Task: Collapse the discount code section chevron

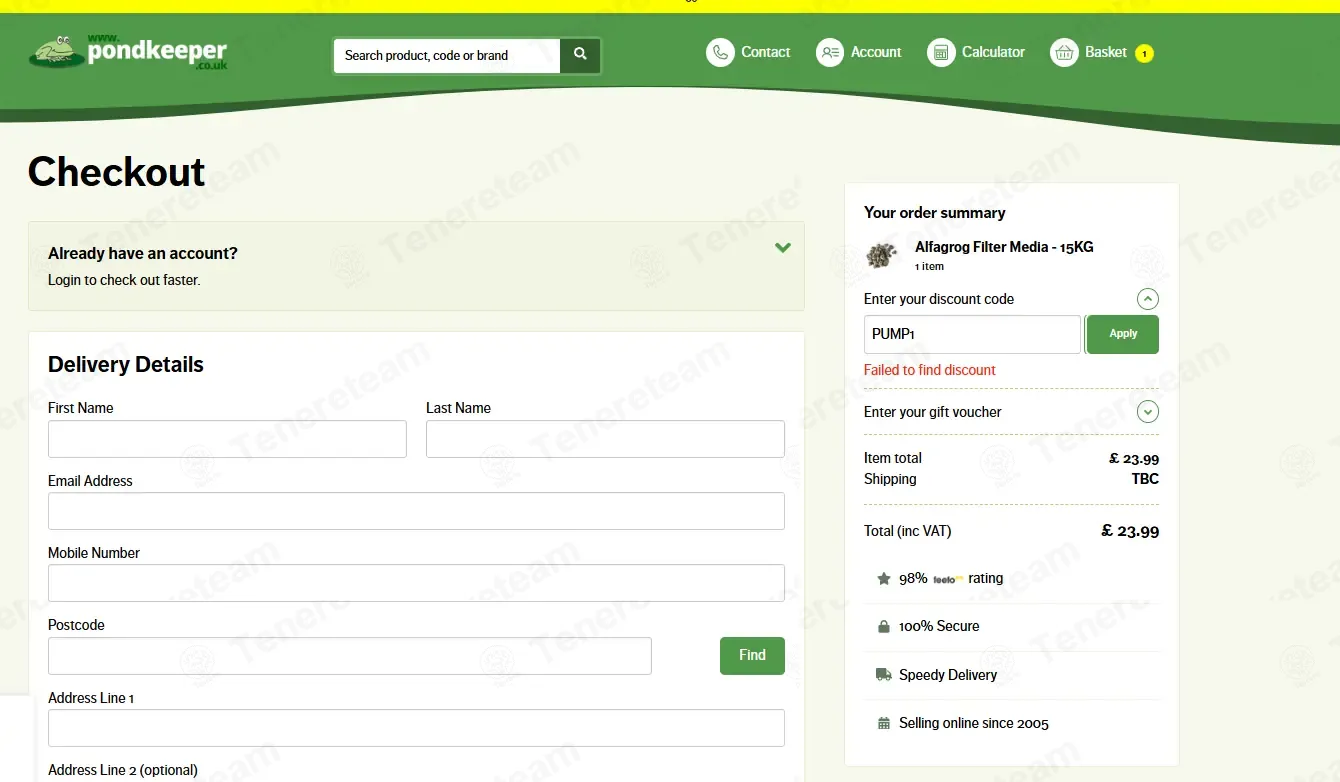Action: click(1148, 299)
